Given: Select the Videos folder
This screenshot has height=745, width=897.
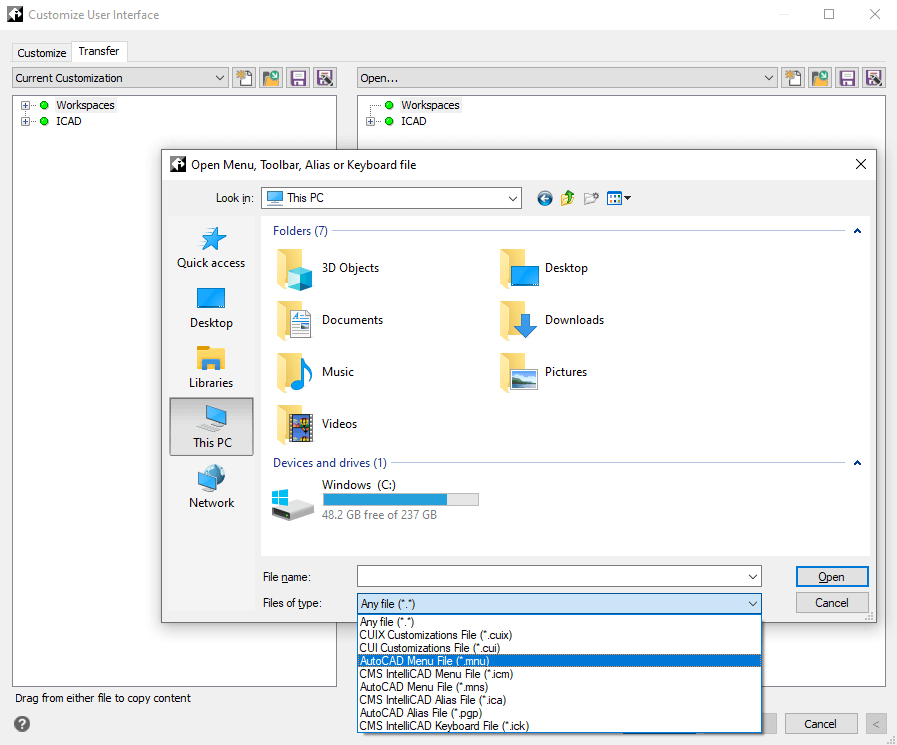Looking at the screenshot, I should (317, 425).
